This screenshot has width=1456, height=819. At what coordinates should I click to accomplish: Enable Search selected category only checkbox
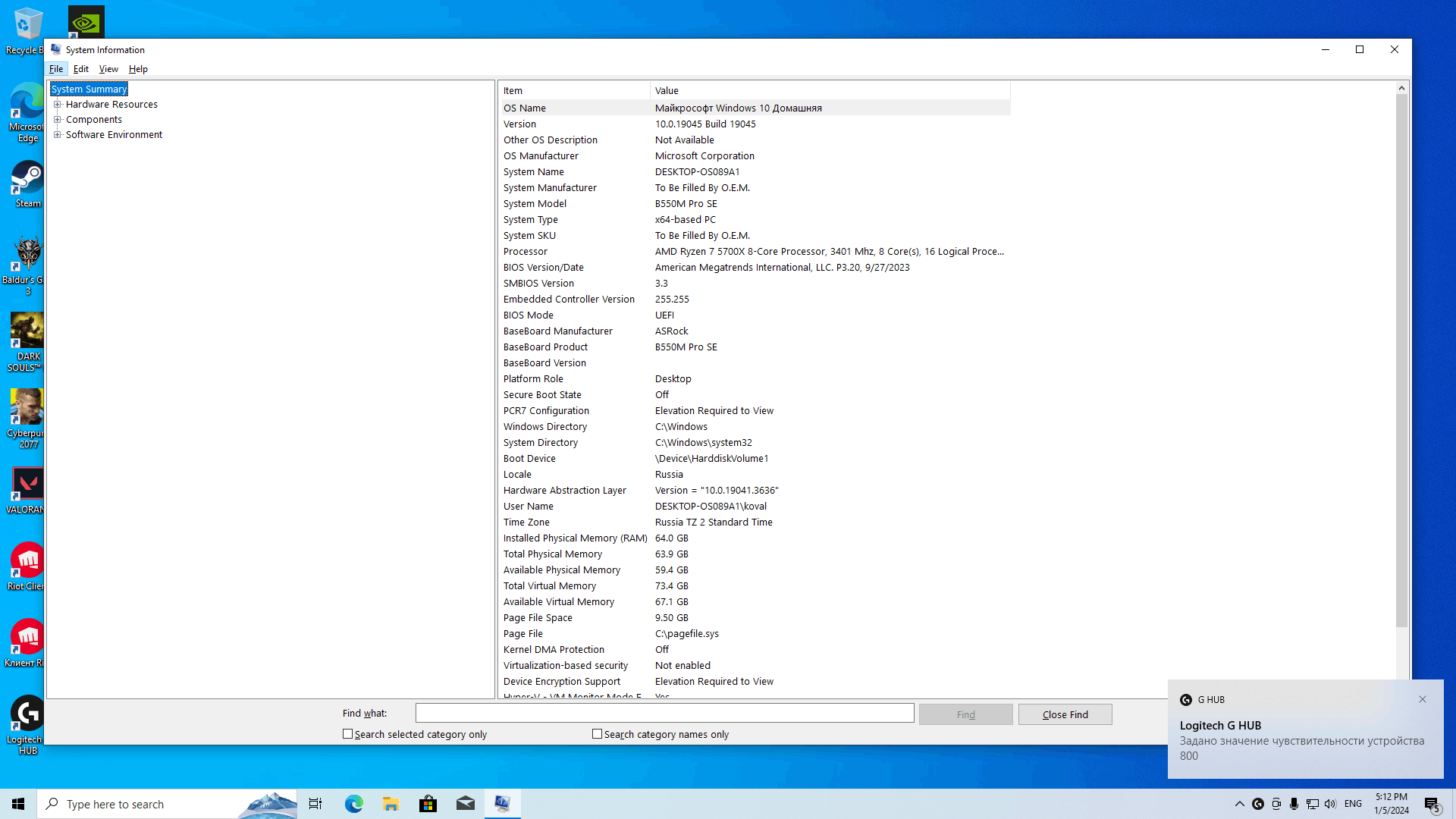click(348, 734)
